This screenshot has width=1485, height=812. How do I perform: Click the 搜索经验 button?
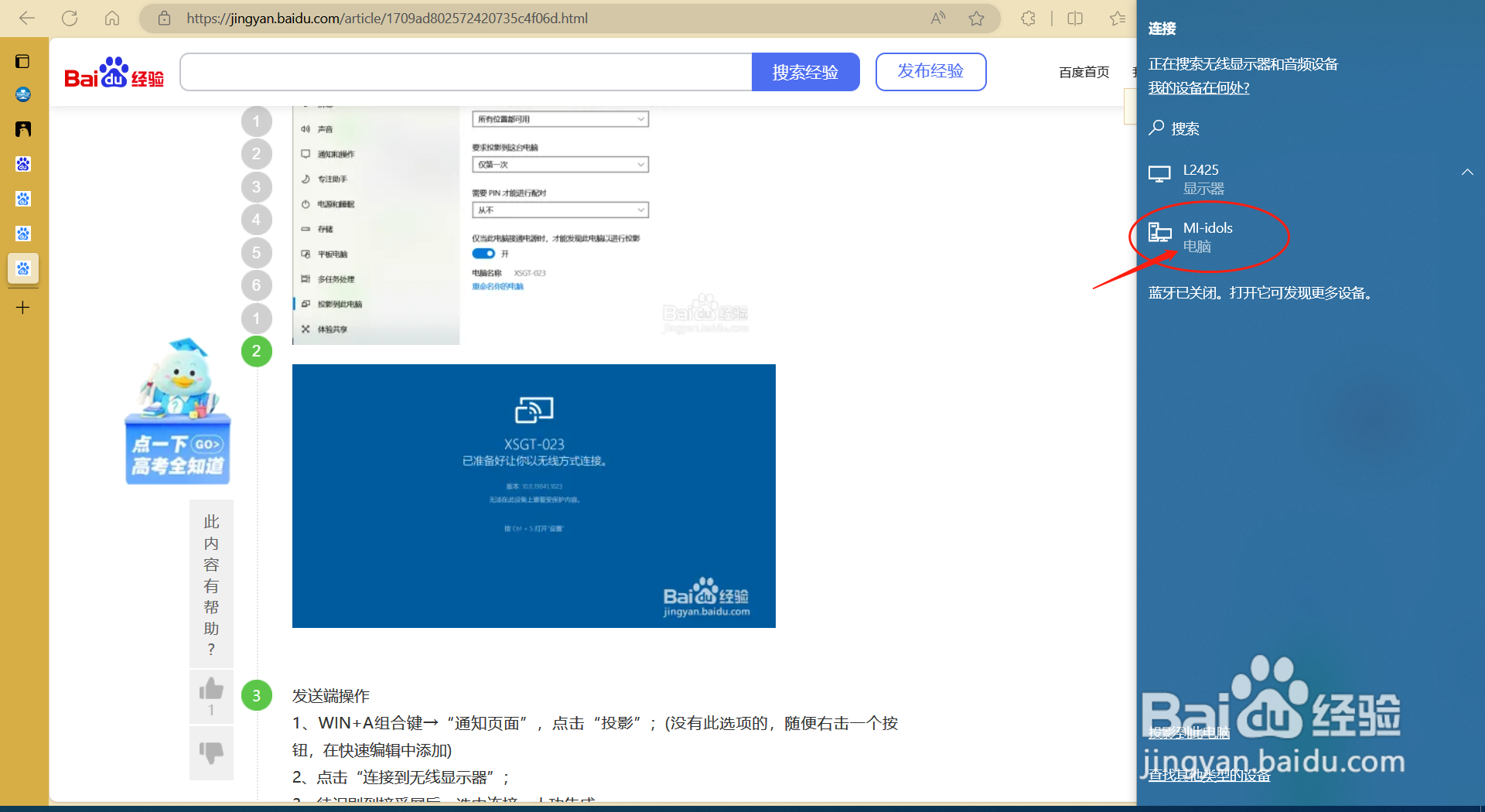[x=805, y=72]
